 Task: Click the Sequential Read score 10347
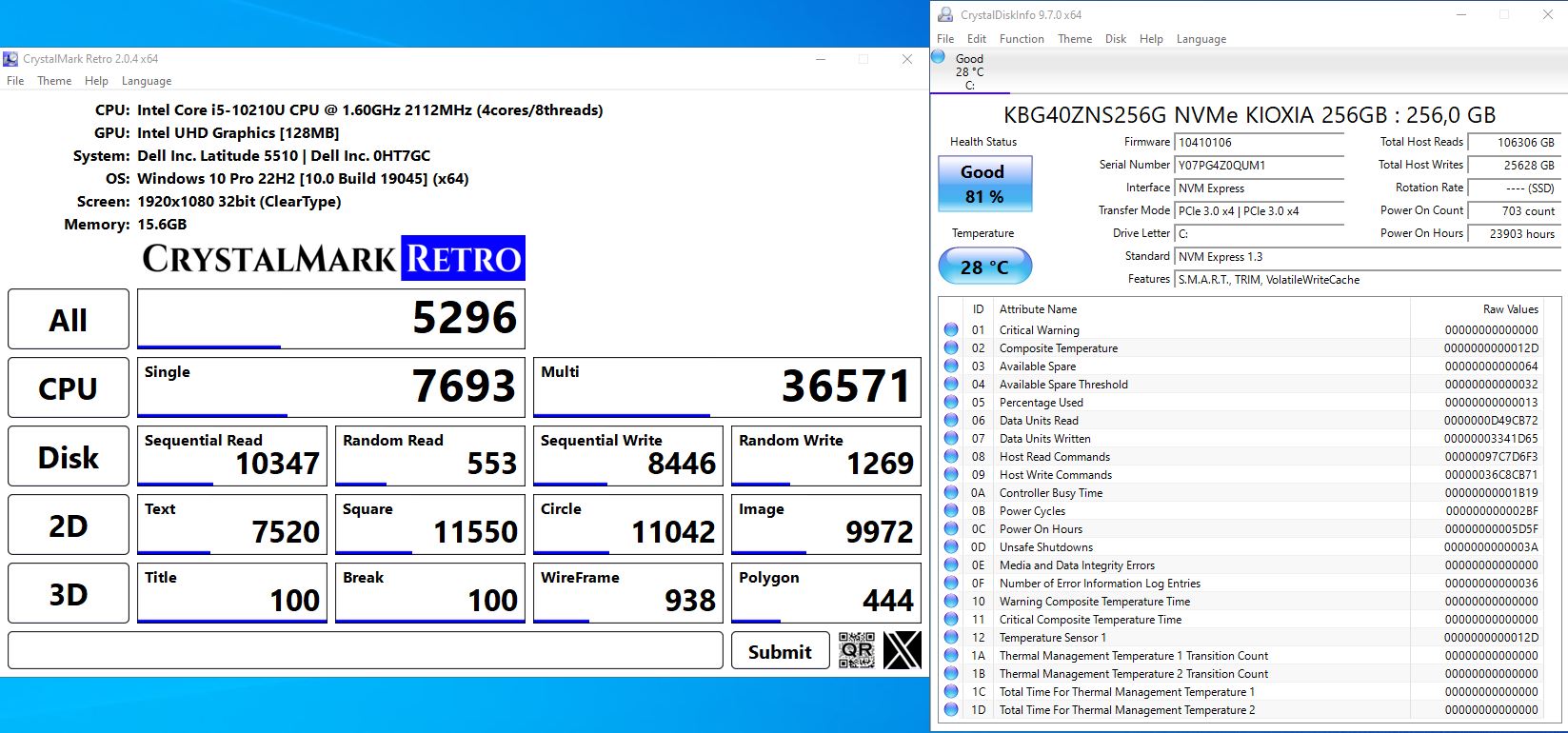[x=232, y=456]
